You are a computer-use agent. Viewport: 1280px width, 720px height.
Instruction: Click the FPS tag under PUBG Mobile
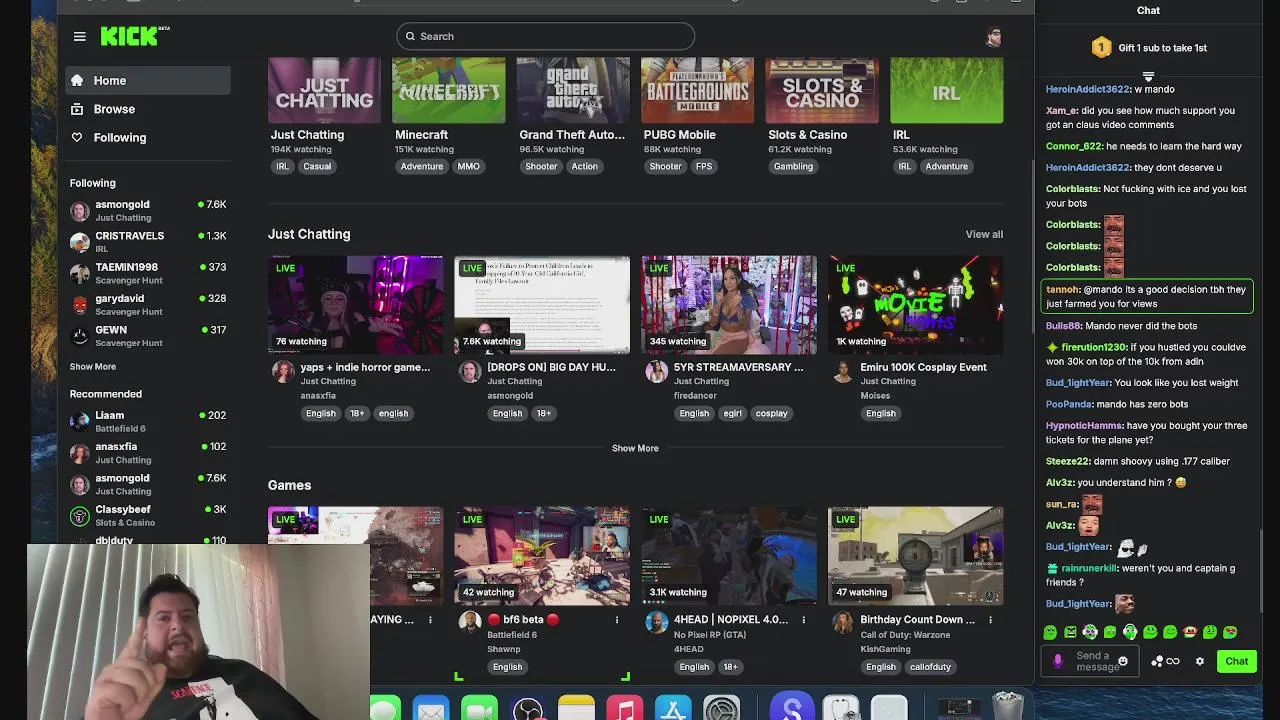(x=704, y=167)
